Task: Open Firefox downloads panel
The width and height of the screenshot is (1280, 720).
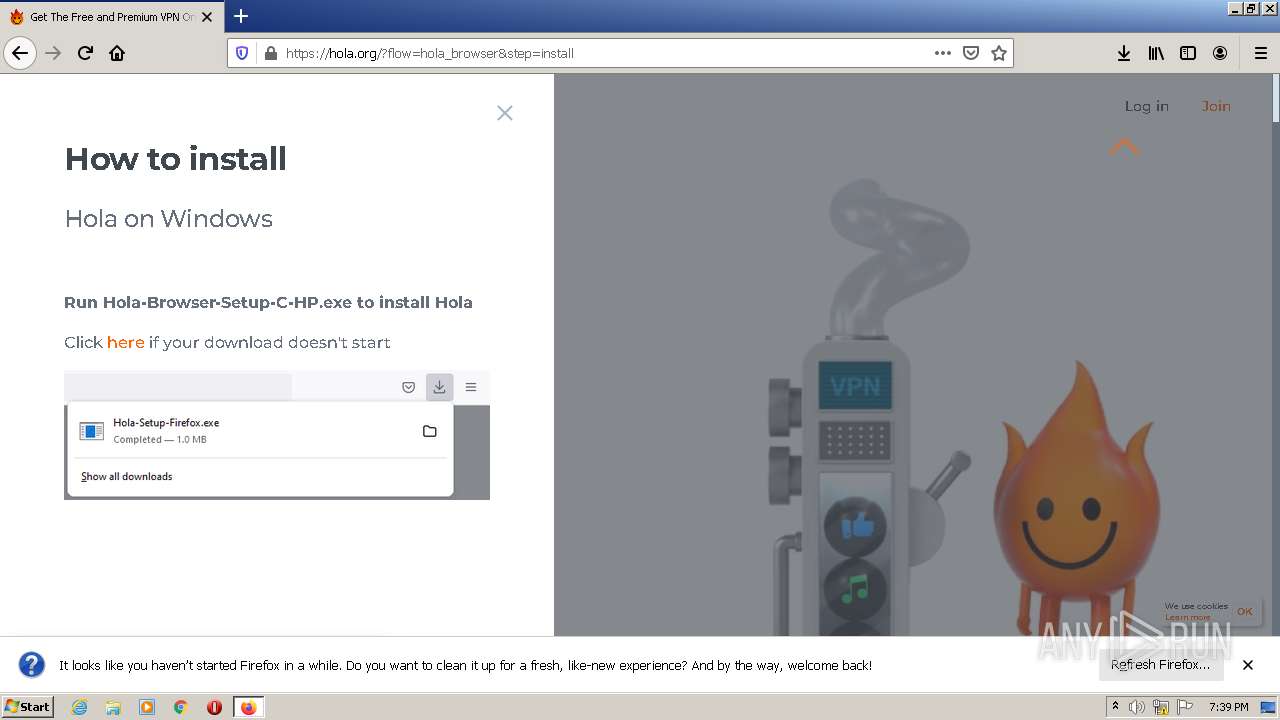Action: [1124, 53]
